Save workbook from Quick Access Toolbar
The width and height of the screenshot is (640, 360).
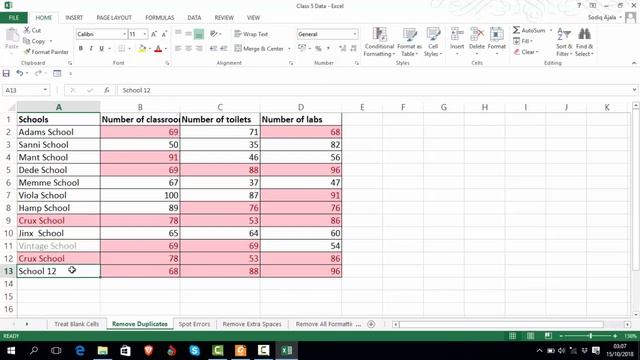coord(6,73)
